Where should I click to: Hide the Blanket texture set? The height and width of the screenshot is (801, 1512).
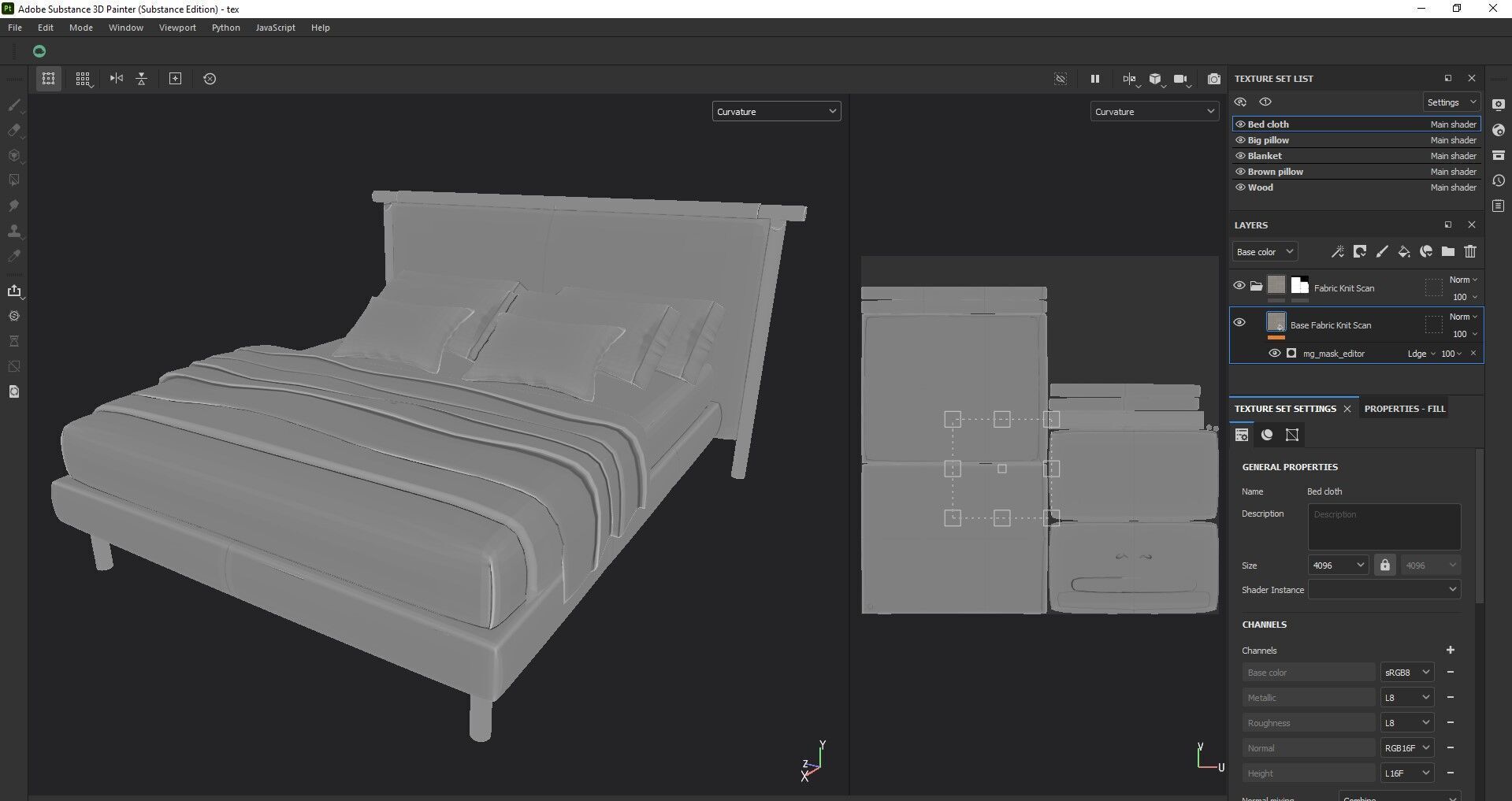pos(1240,156)
